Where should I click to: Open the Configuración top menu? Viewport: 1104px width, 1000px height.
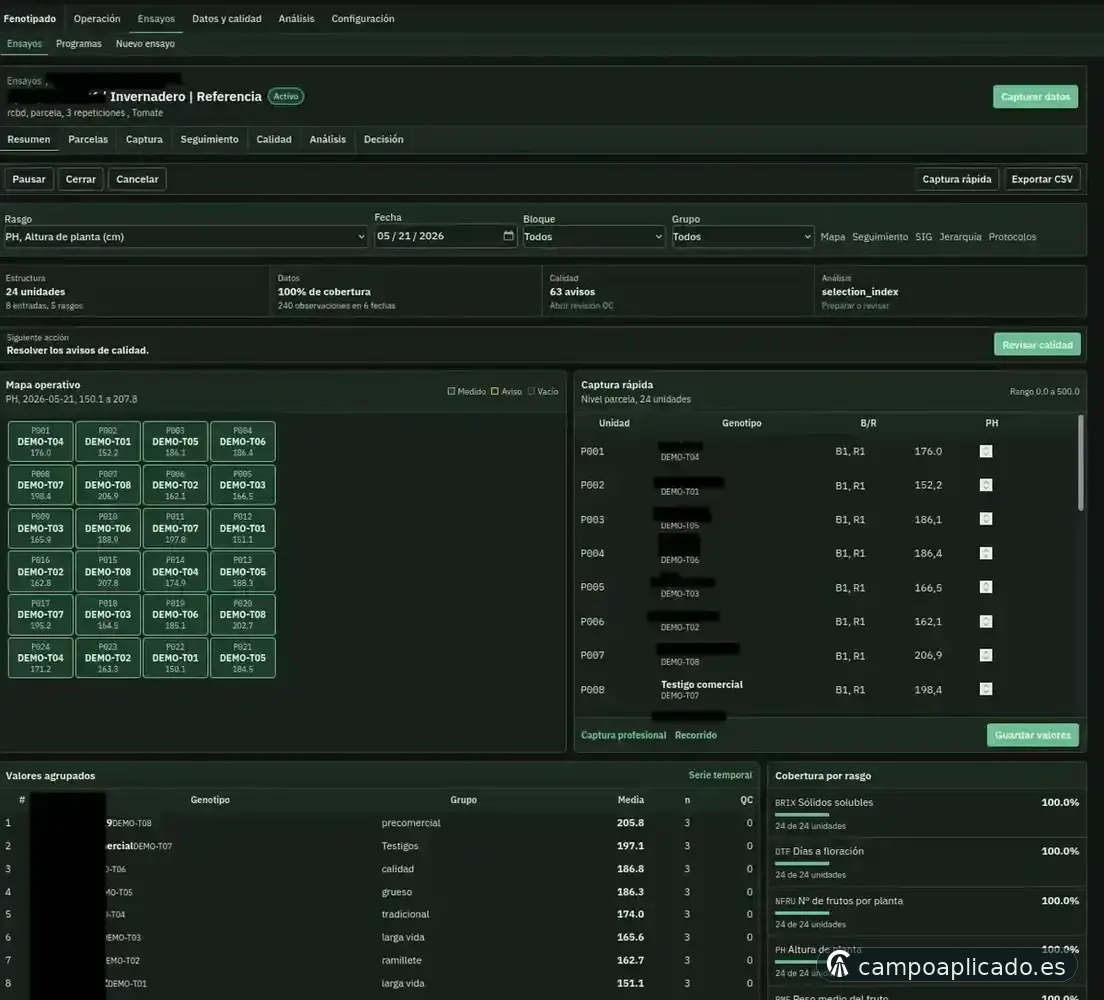point(363,18)
